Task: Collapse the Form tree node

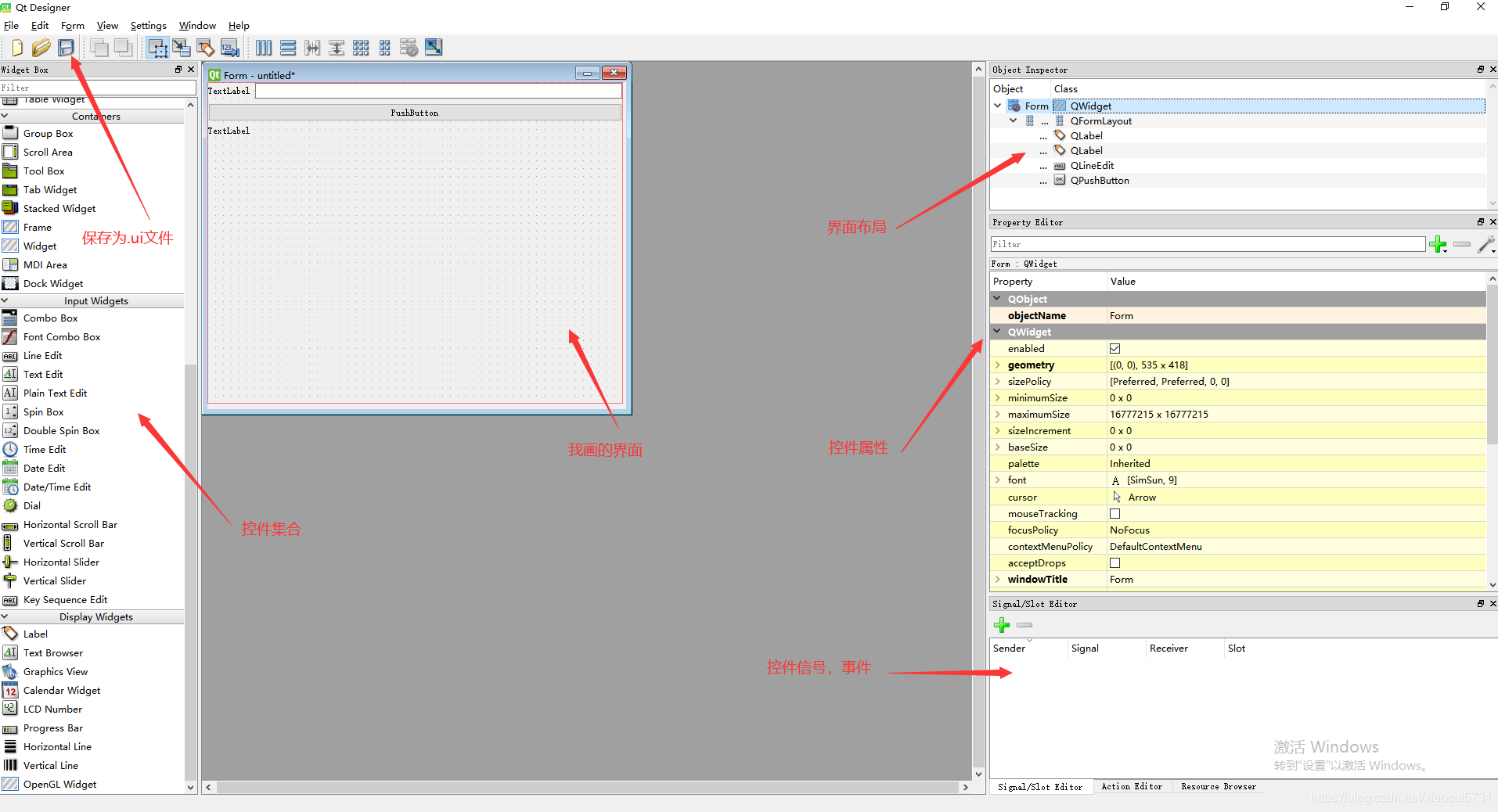Action: pos(998,106)
